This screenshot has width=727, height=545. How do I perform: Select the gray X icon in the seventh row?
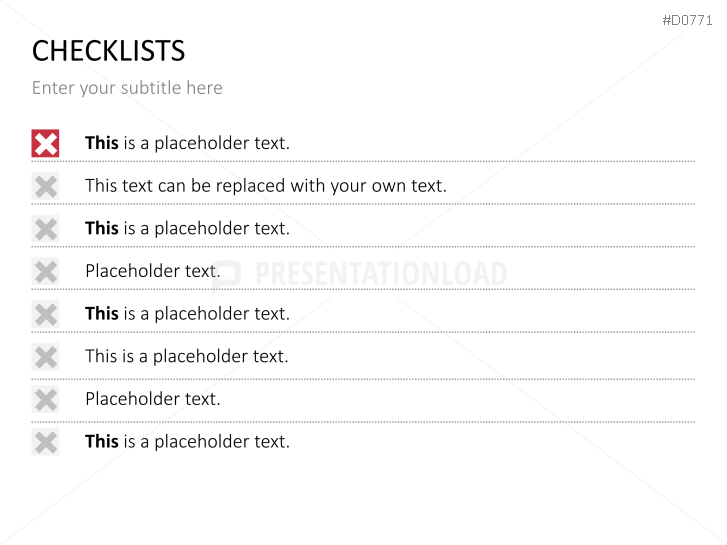coord(45,399)
